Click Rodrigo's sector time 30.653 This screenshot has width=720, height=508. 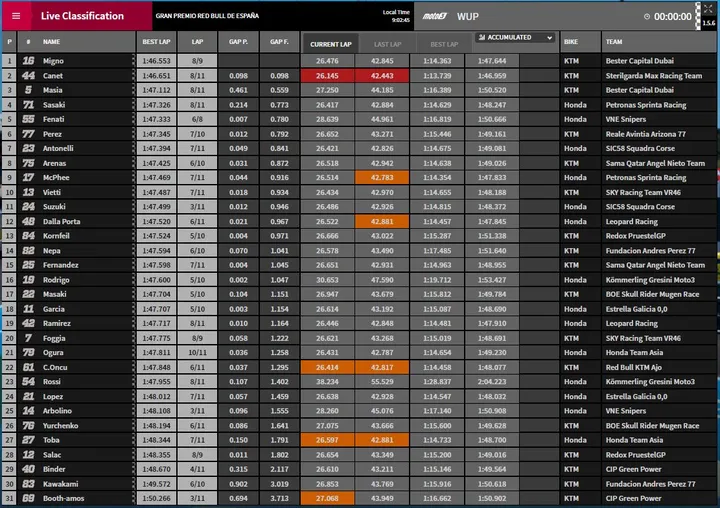[327, 280]
